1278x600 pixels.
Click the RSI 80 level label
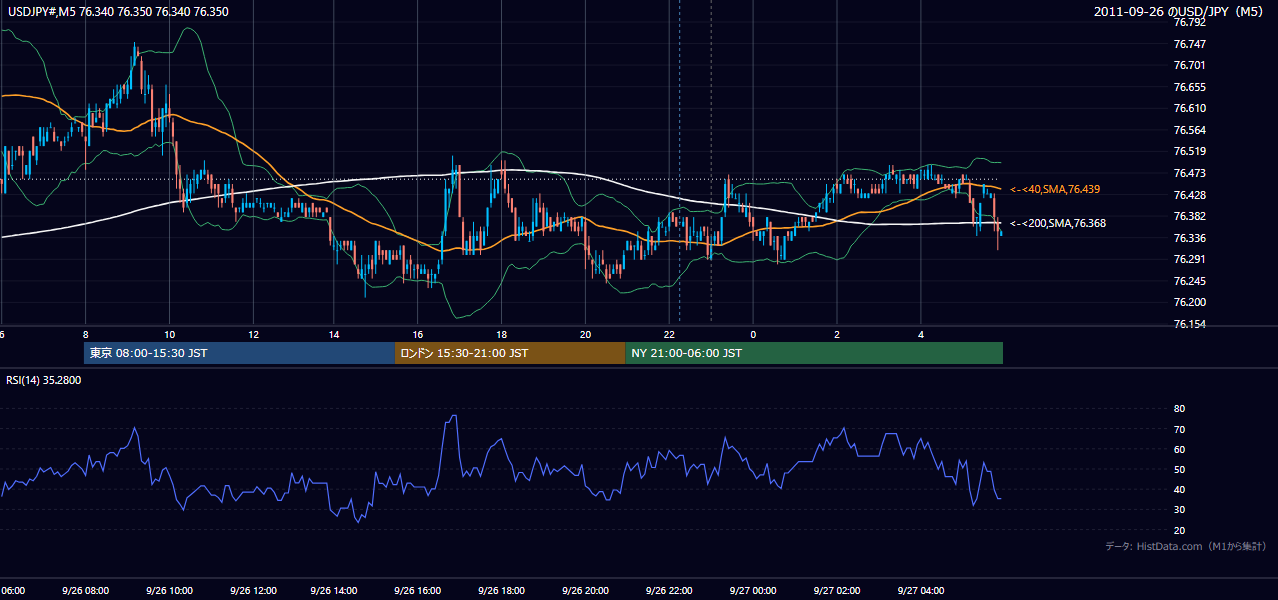click(1179, 409)
